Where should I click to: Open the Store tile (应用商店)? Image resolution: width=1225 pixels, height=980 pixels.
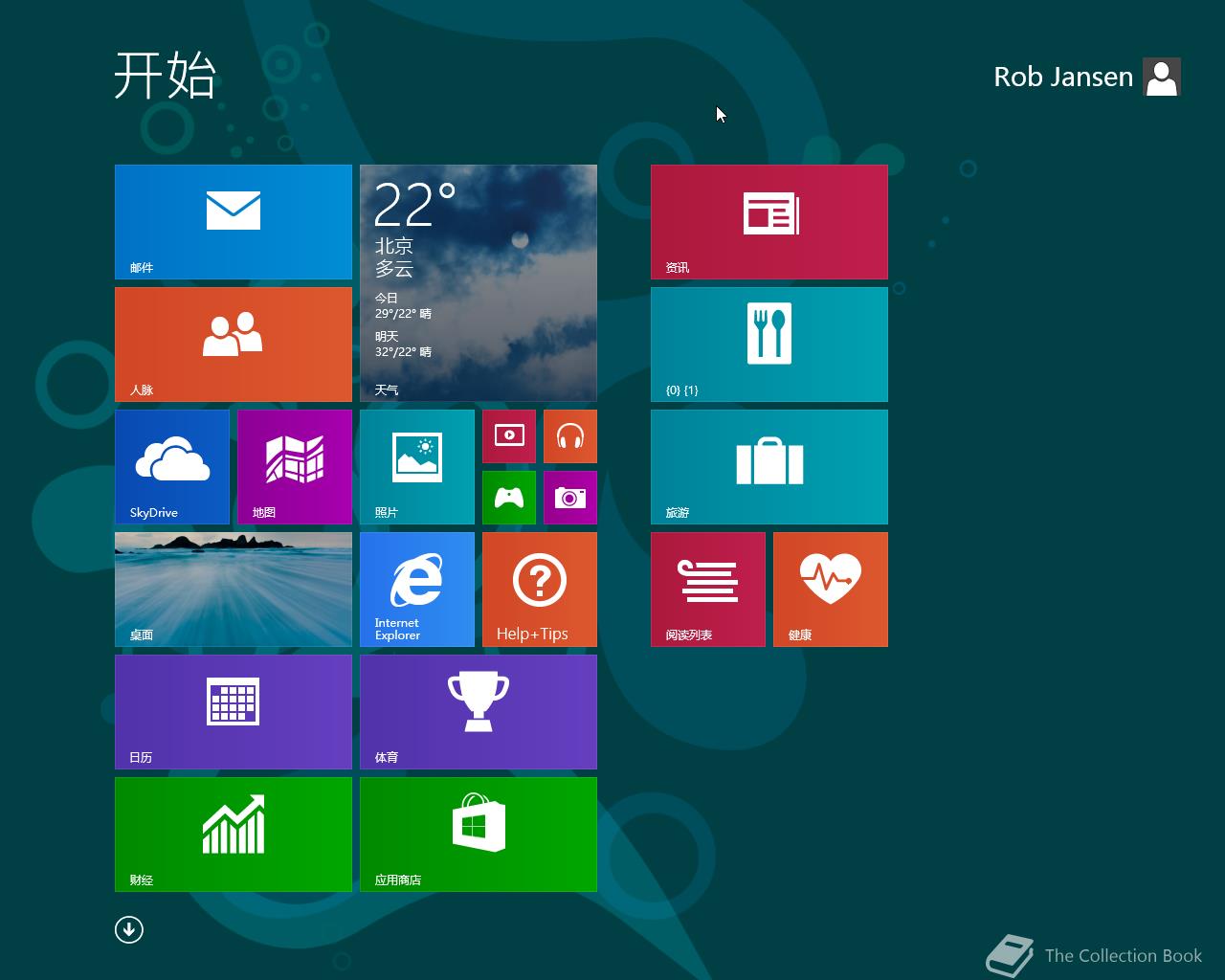tap(479, 835)
